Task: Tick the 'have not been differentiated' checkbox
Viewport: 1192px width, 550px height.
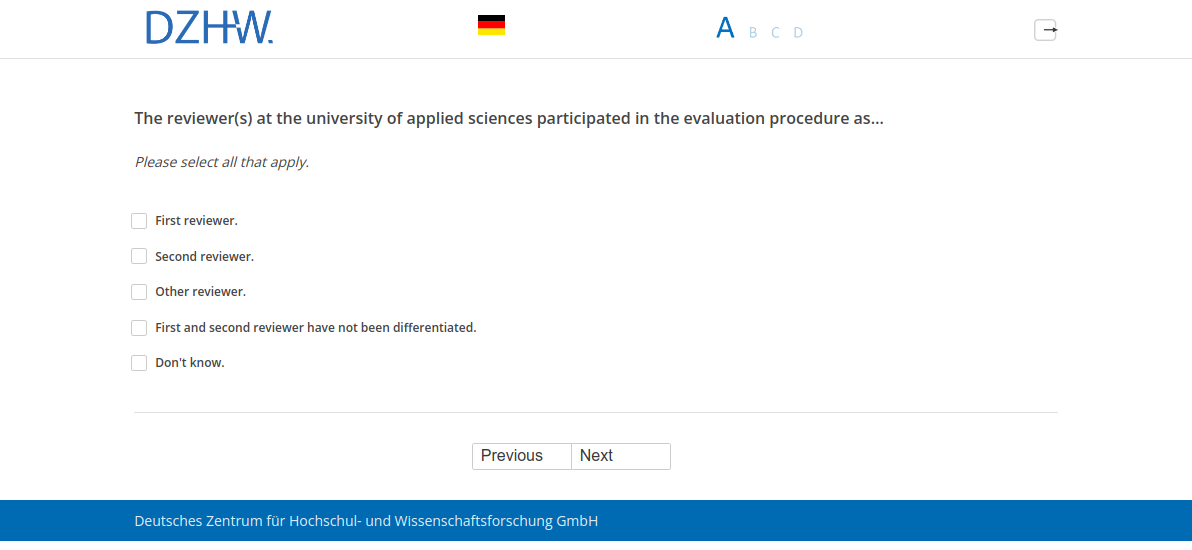Action: point(139,328)
